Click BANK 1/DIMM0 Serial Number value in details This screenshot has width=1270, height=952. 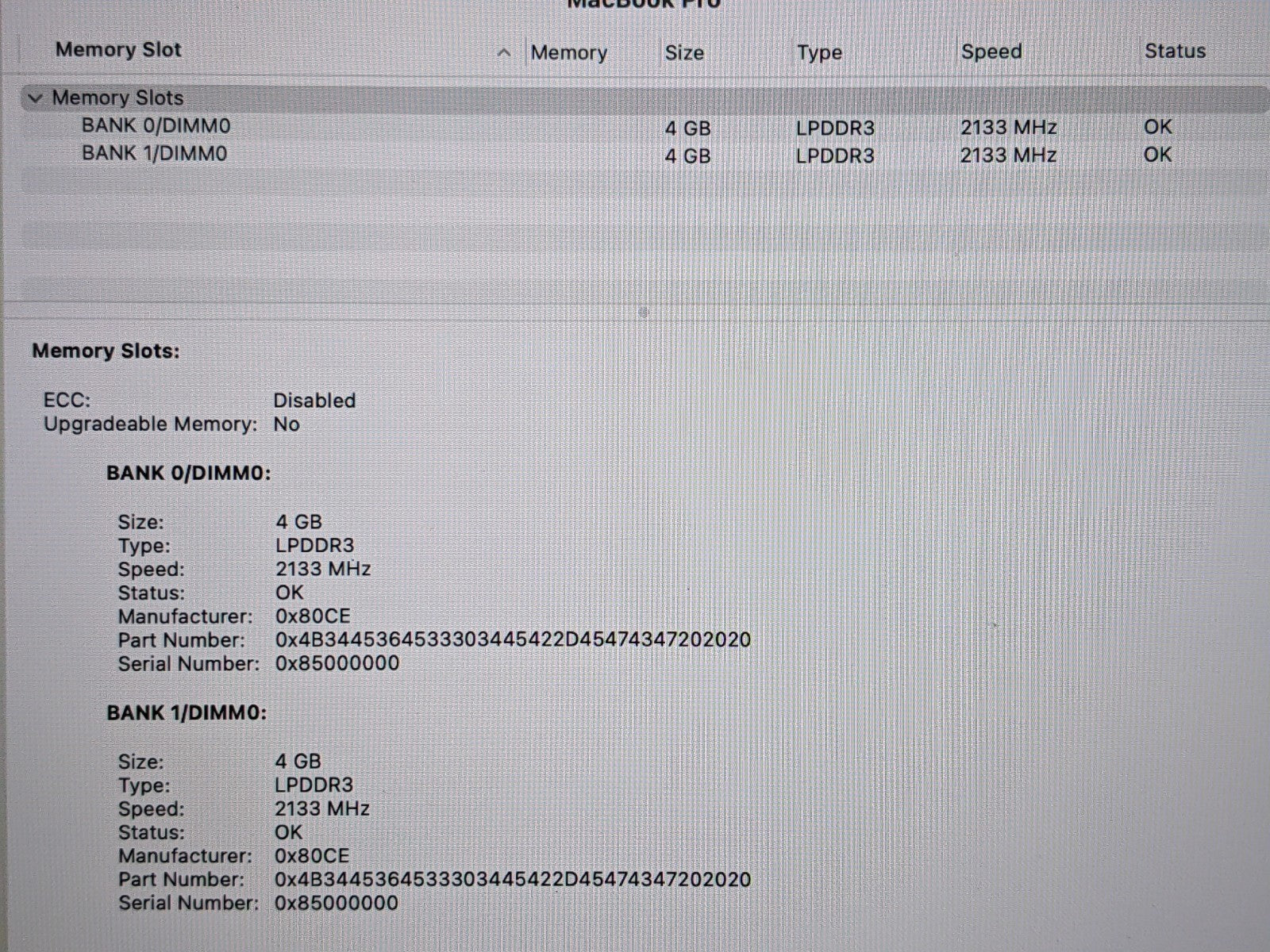pos(337,903)
